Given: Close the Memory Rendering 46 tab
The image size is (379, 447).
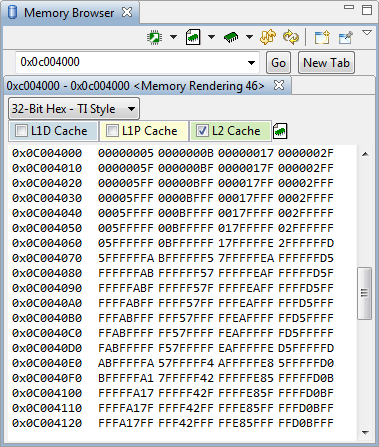Looking at the screenshot, I should pos(279,85).
